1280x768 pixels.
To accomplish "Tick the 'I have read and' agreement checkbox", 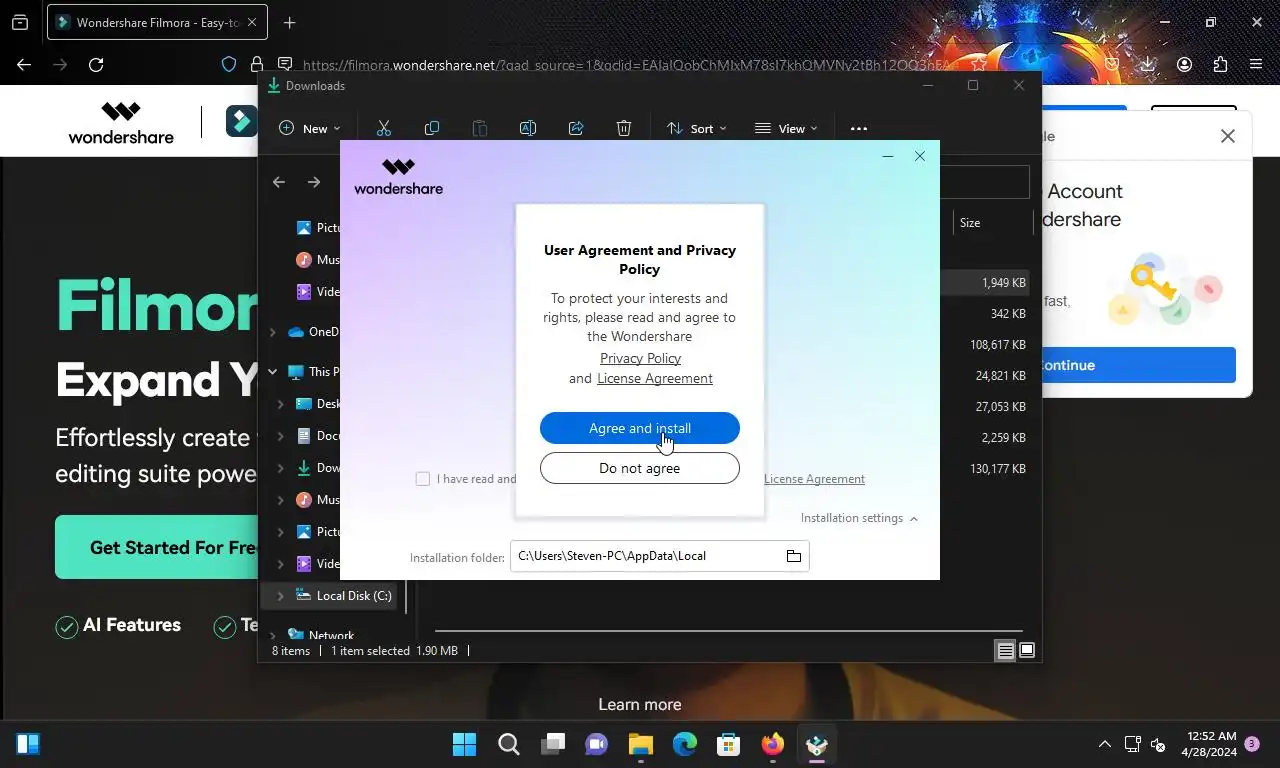I will pos(423,479).
